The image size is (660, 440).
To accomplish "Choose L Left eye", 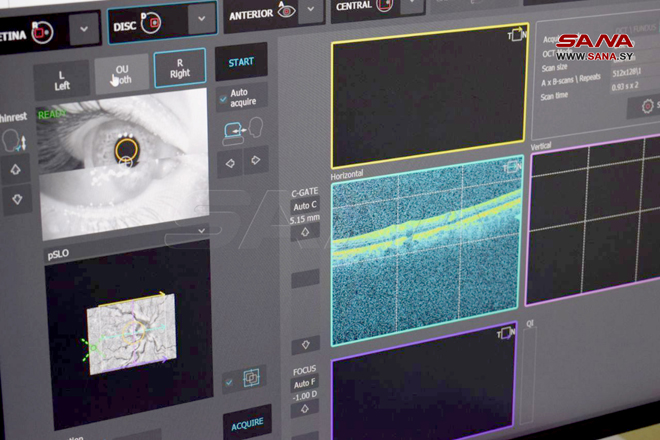I will coord(61,80).
